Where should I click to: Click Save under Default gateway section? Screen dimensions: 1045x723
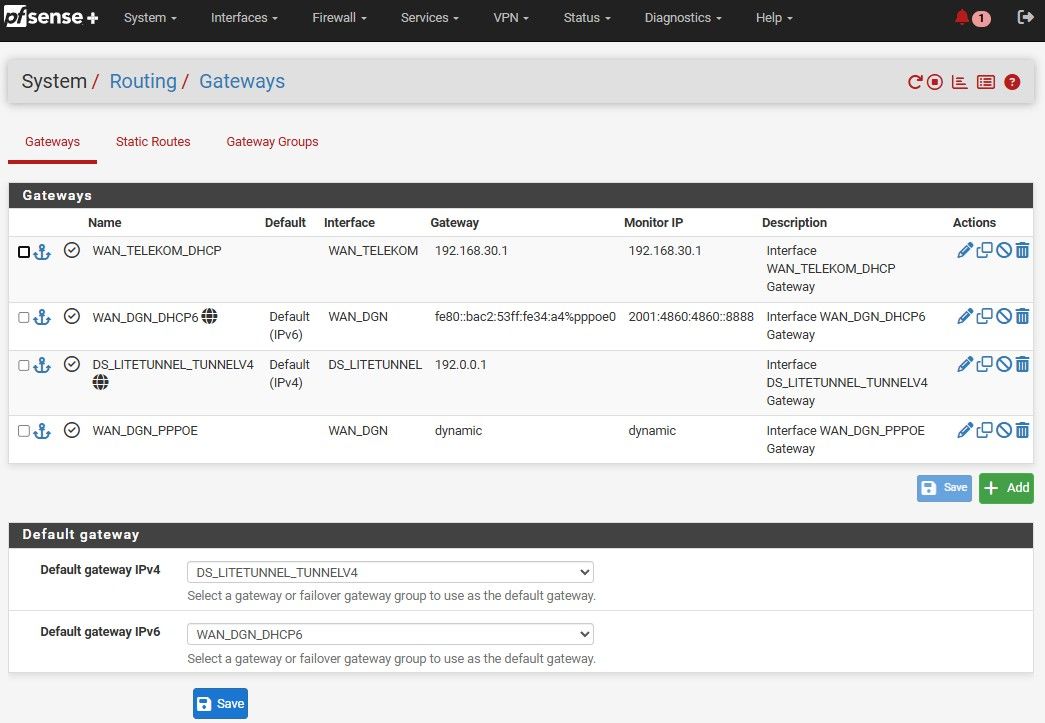pyautogui.click(x=220, y=704)
